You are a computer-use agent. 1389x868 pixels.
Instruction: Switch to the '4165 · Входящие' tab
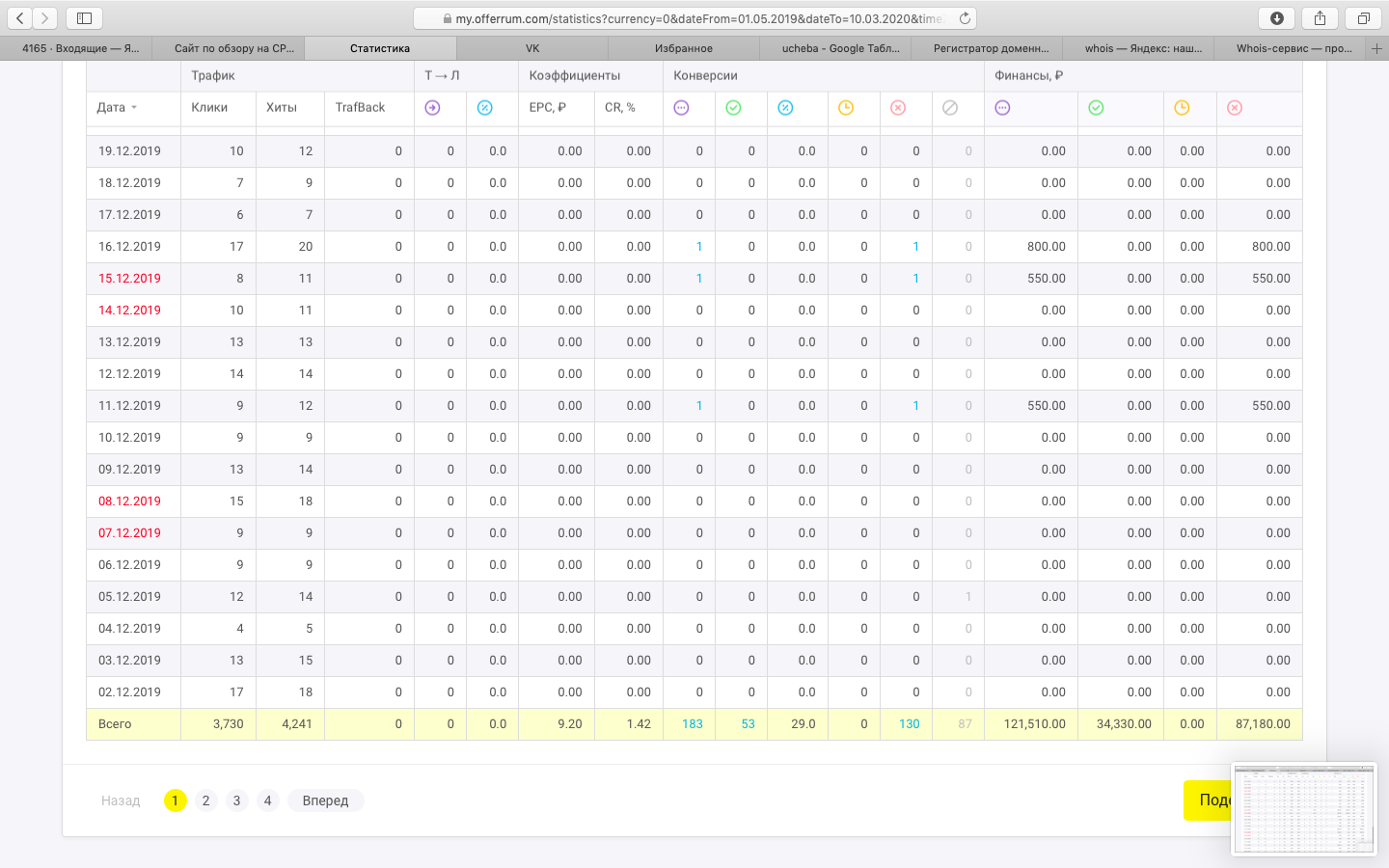click(76, 48)
